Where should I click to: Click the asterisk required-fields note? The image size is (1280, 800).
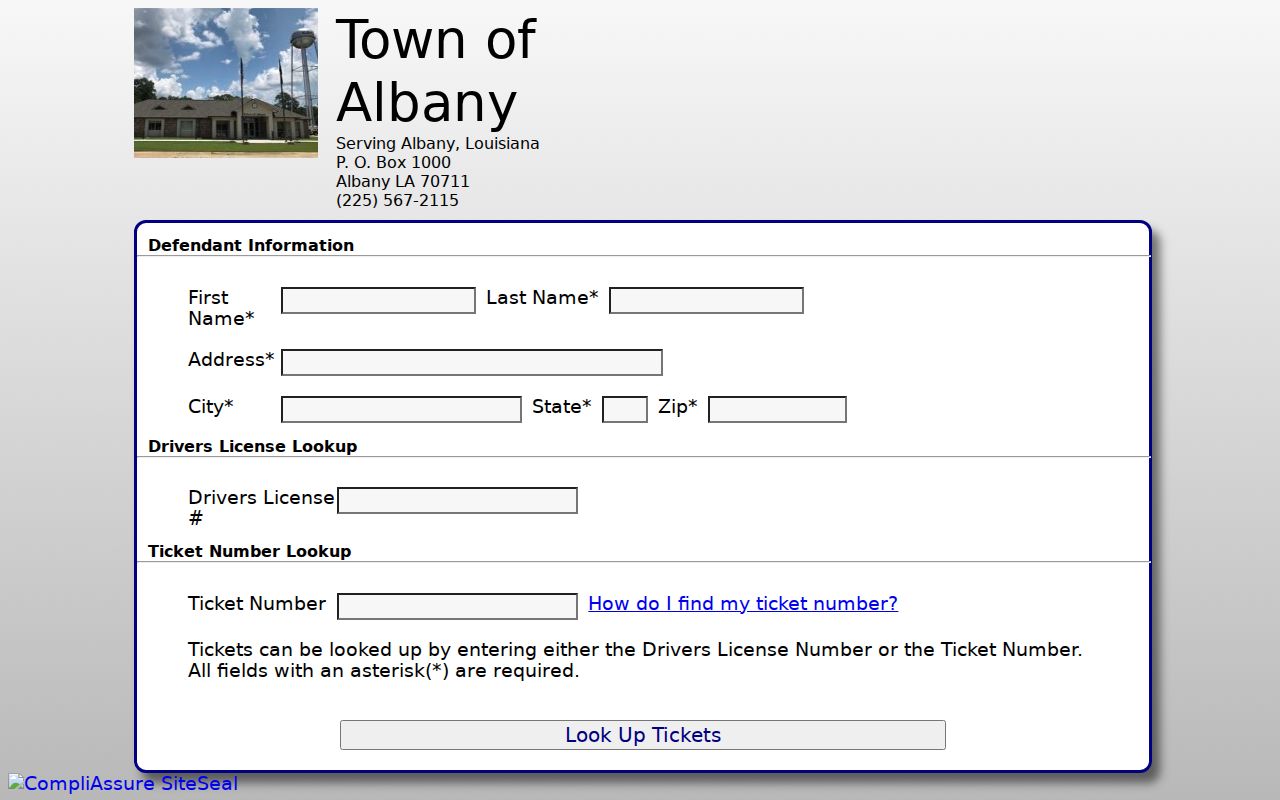(384, 670)
